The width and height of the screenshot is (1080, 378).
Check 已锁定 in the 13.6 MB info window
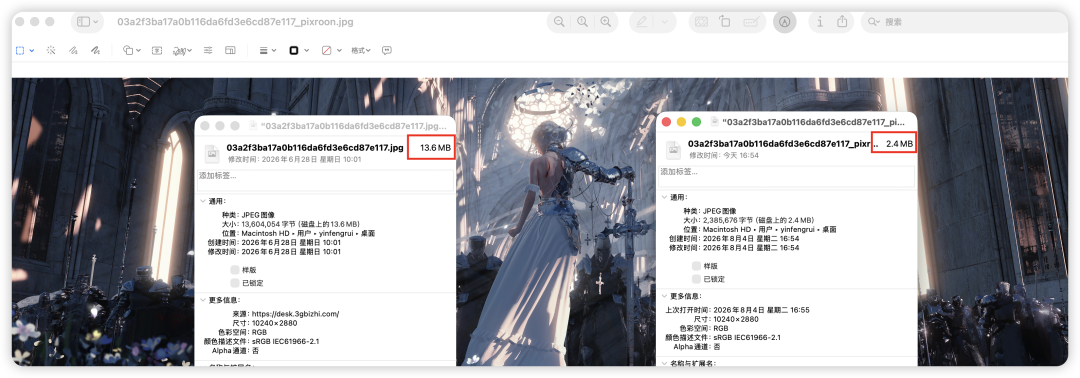tap(235, 283)
